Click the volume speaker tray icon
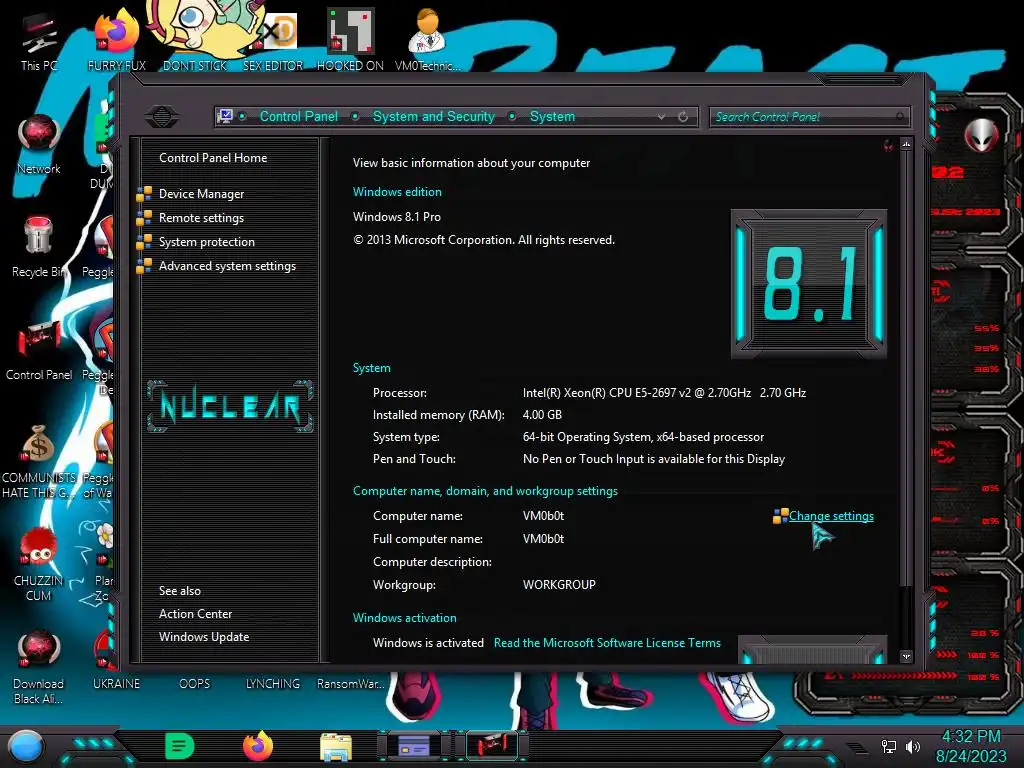Viewport: 1024px width, 768px height. coord(912,746)
